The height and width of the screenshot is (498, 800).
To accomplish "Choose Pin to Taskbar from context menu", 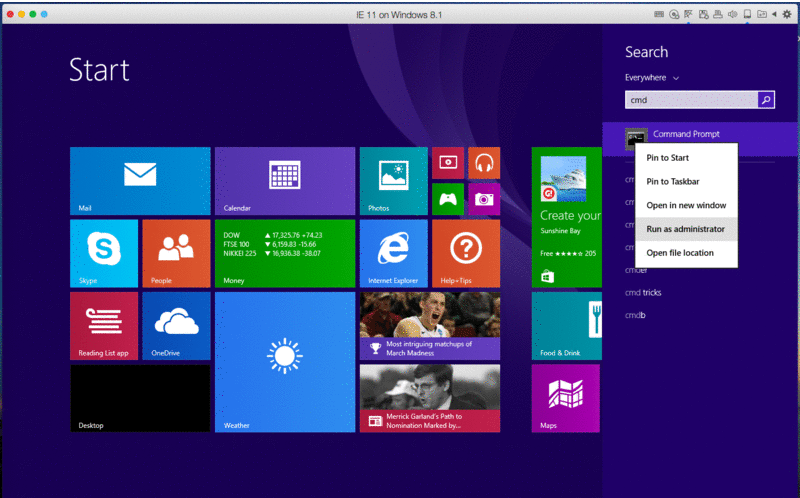I will click(686, 181).
